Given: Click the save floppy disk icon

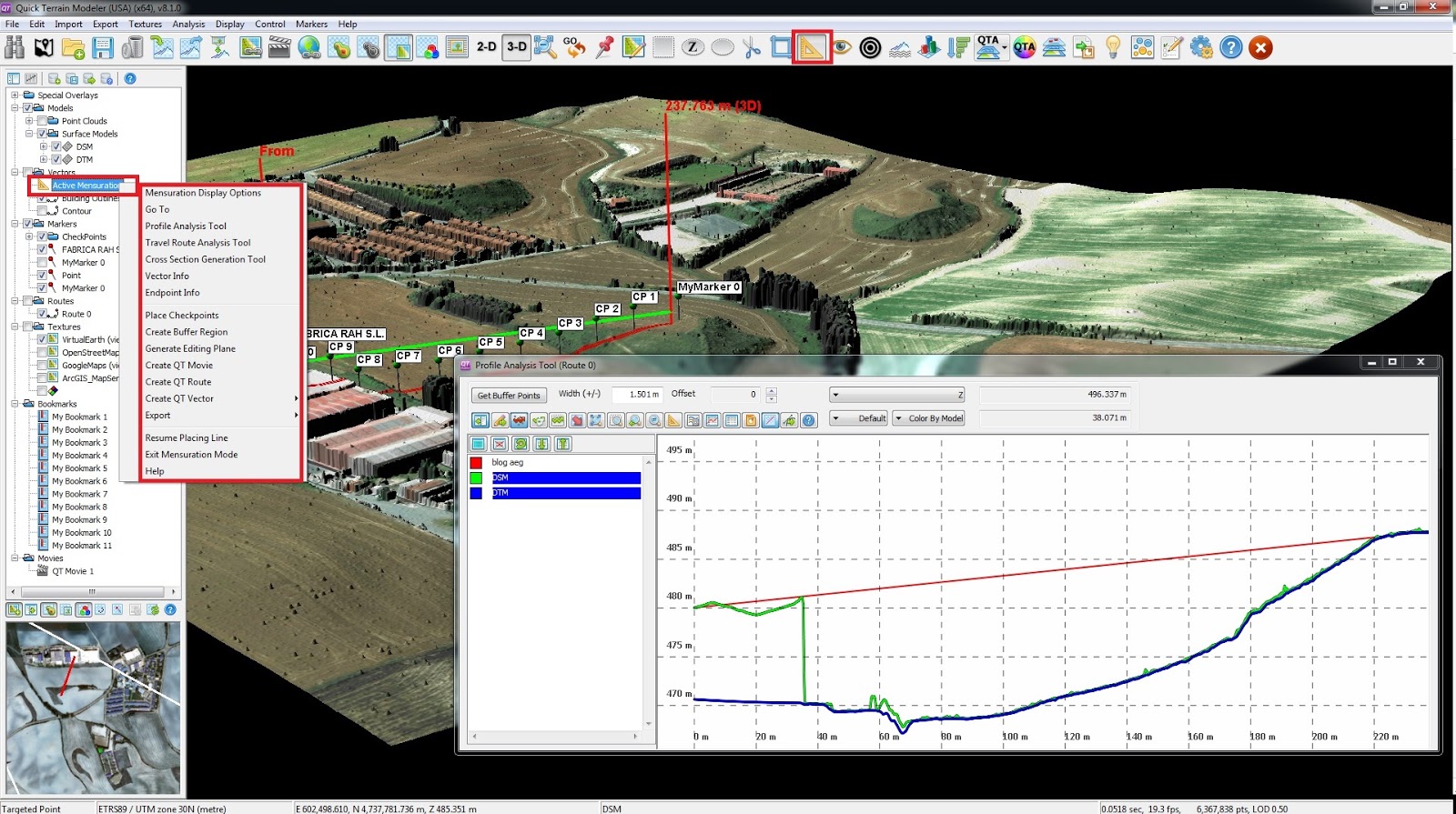Looking at the screenshot, I should click(x=103, y=47).
